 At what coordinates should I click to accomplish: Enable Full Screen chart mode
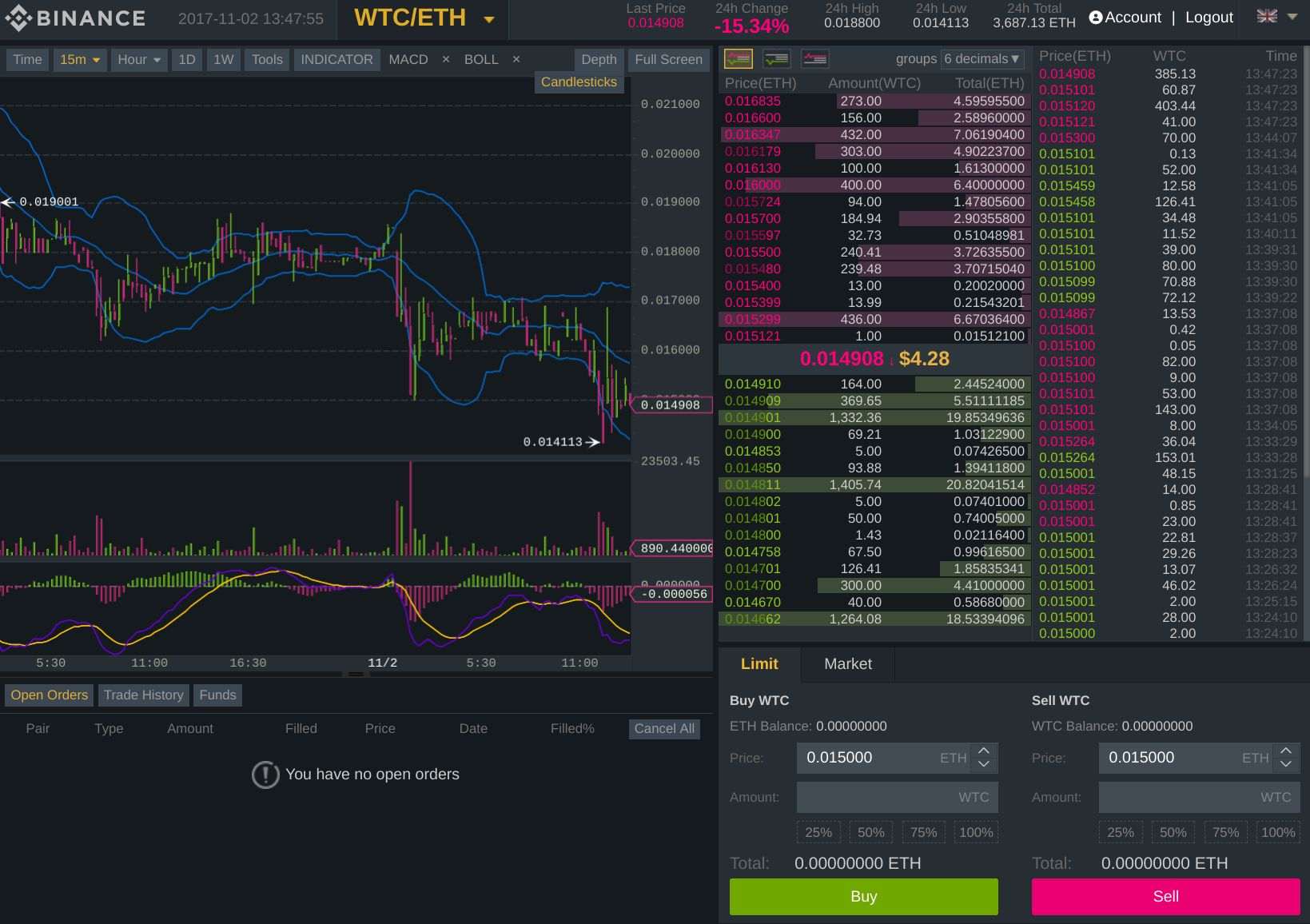click(668, 59)
